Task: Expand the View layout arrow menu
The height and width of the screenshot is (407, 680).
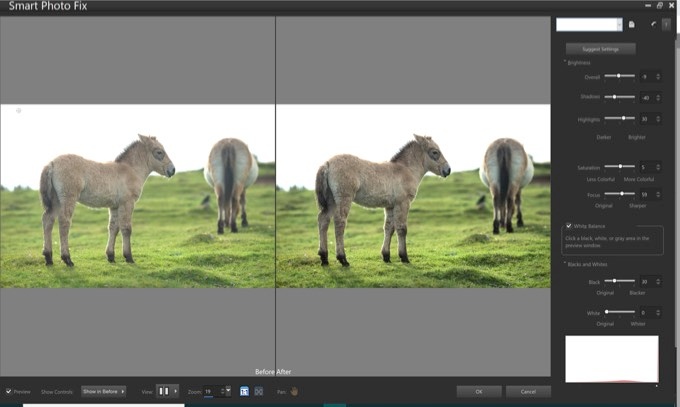Action: point(175,391)
